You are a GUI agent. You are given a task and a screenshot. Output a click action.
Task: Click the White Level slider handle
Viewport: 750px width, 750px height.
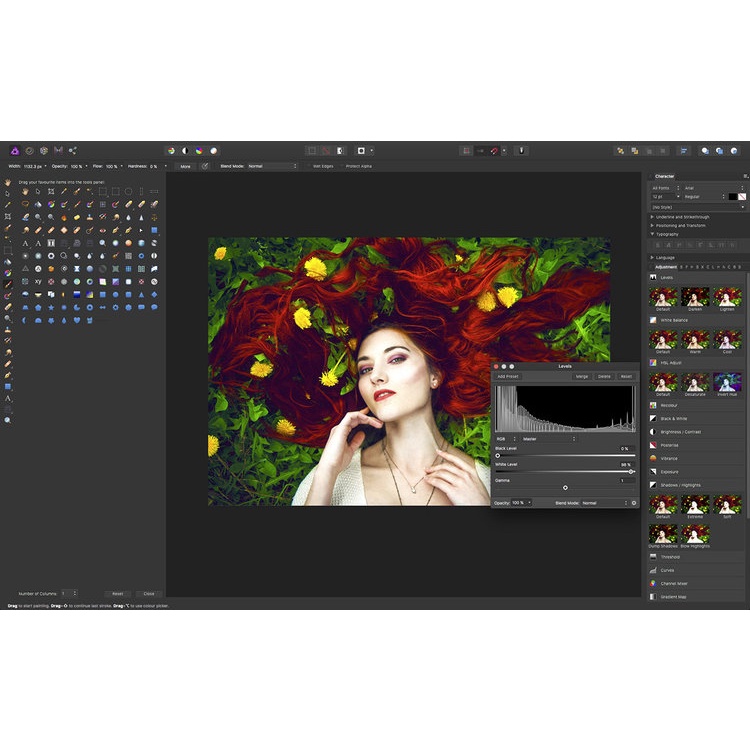[630, 471]
